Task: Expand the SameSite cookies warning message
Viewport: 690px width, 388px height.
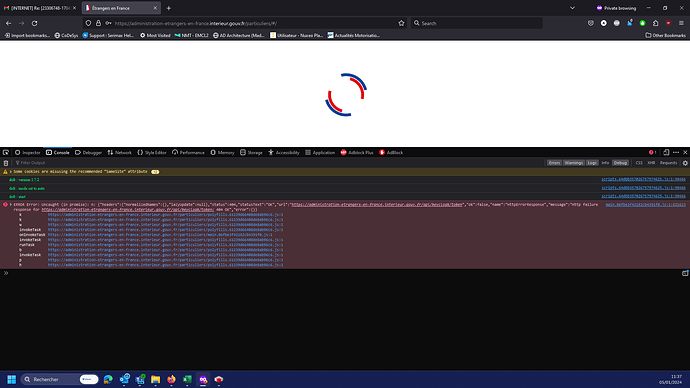Action: (x=11, y=172)
